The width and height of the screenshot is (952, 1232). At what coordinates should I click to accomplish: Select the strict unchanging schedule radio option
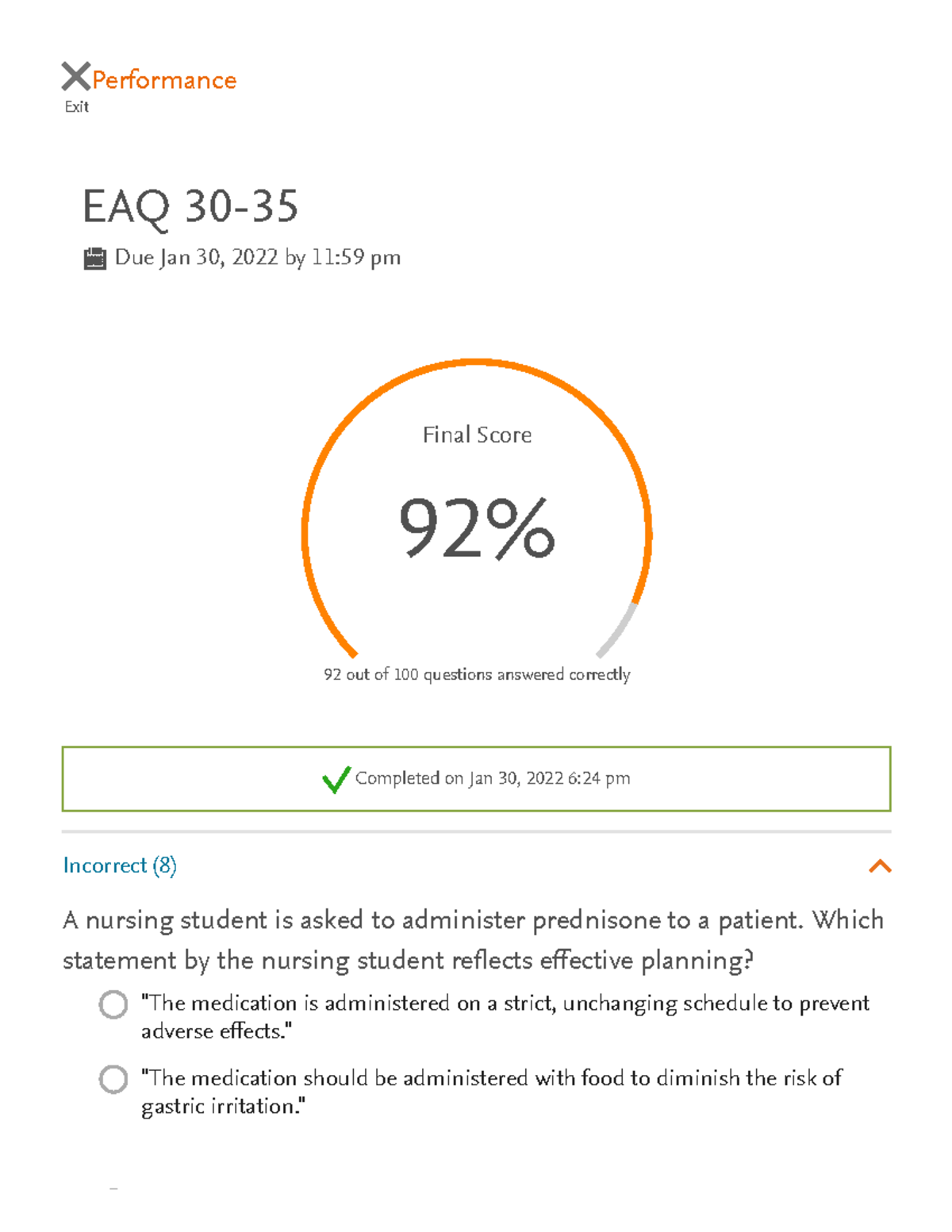[x=113, y=1004]
